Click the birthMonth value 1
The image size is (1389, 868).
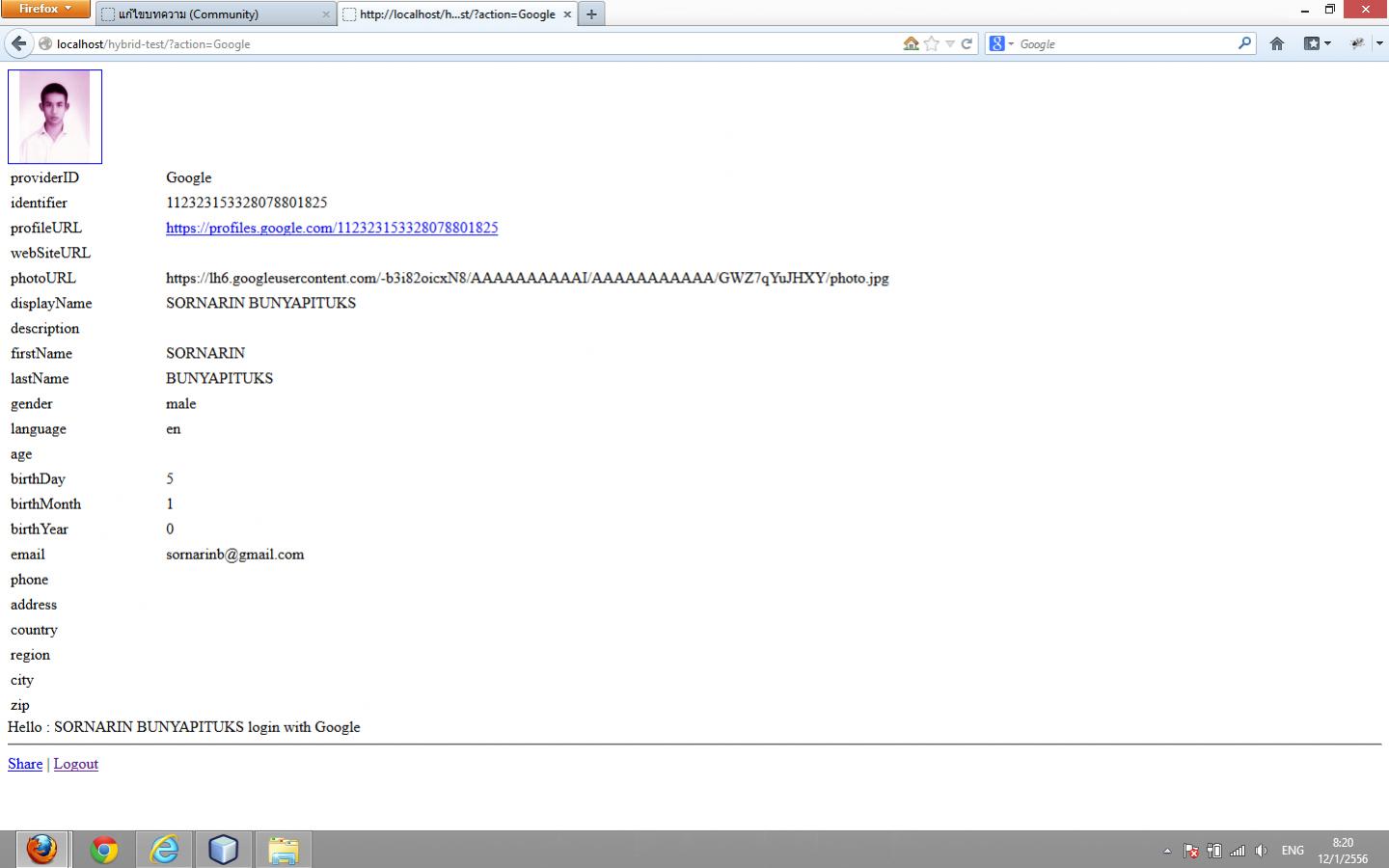(x=170, y=503)
